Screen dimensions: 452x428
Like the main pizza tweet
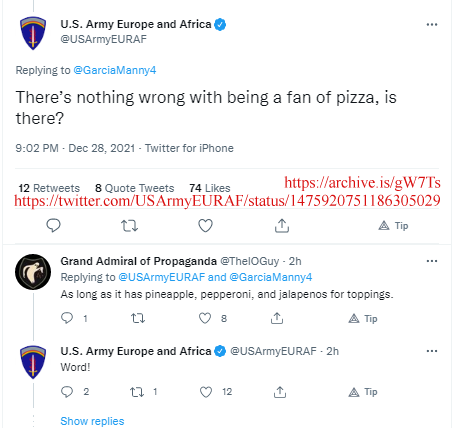pos(205,226)
